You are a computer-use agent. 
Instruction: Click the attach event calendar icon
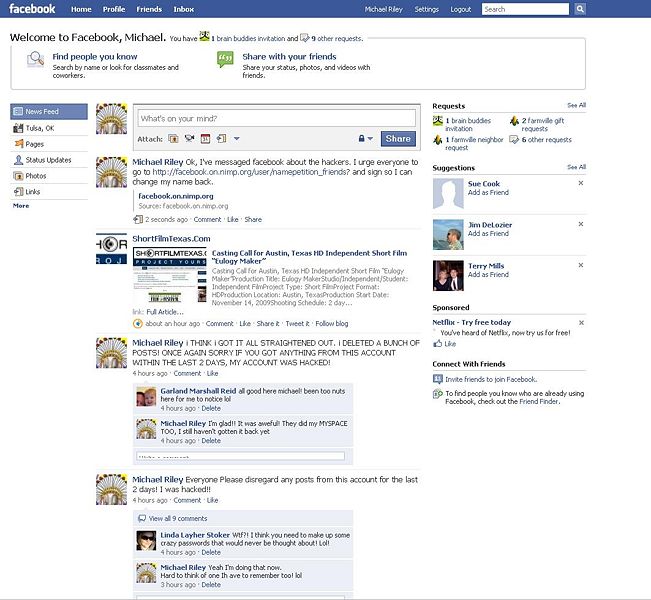pos(204,139)
